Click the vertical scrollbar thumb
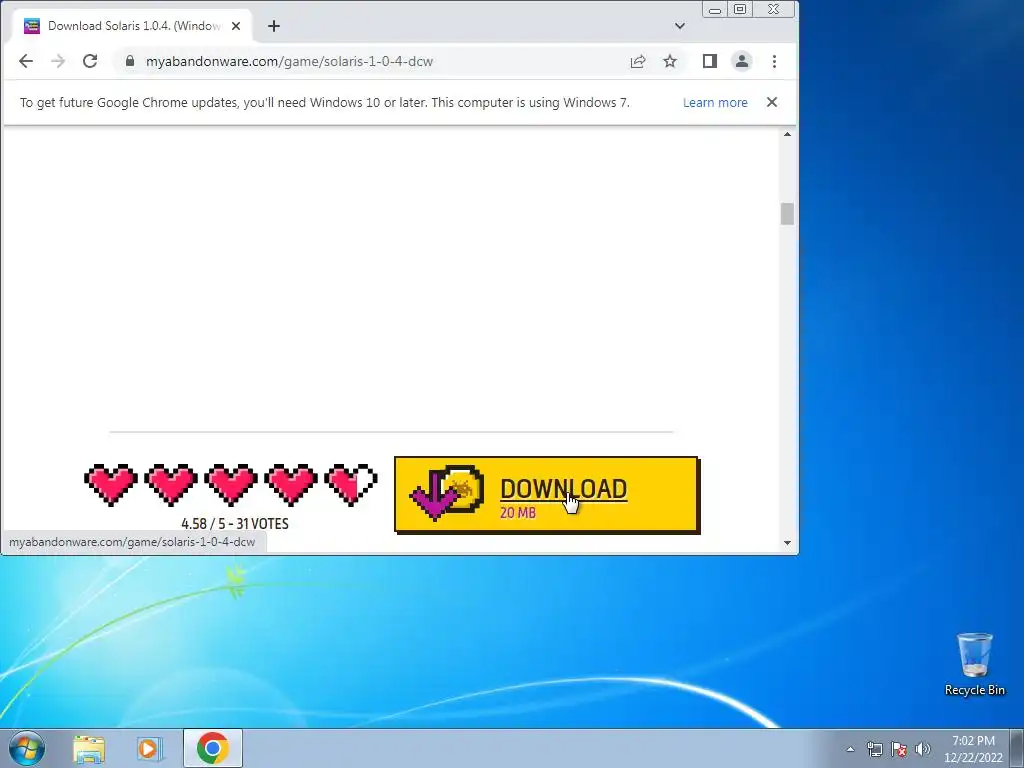This screenshot has height=768, width=1024. click(787, 214)
